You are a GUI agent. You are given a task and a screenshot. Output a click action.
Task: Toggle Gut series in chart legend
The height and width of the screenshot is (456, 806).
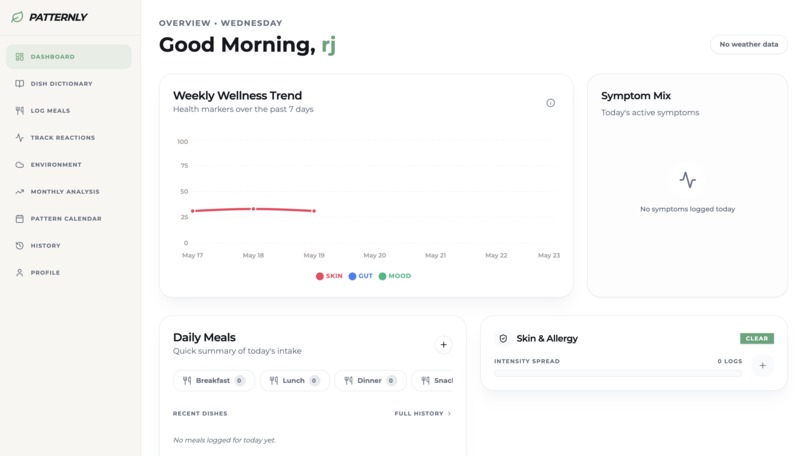coord(360,276)
